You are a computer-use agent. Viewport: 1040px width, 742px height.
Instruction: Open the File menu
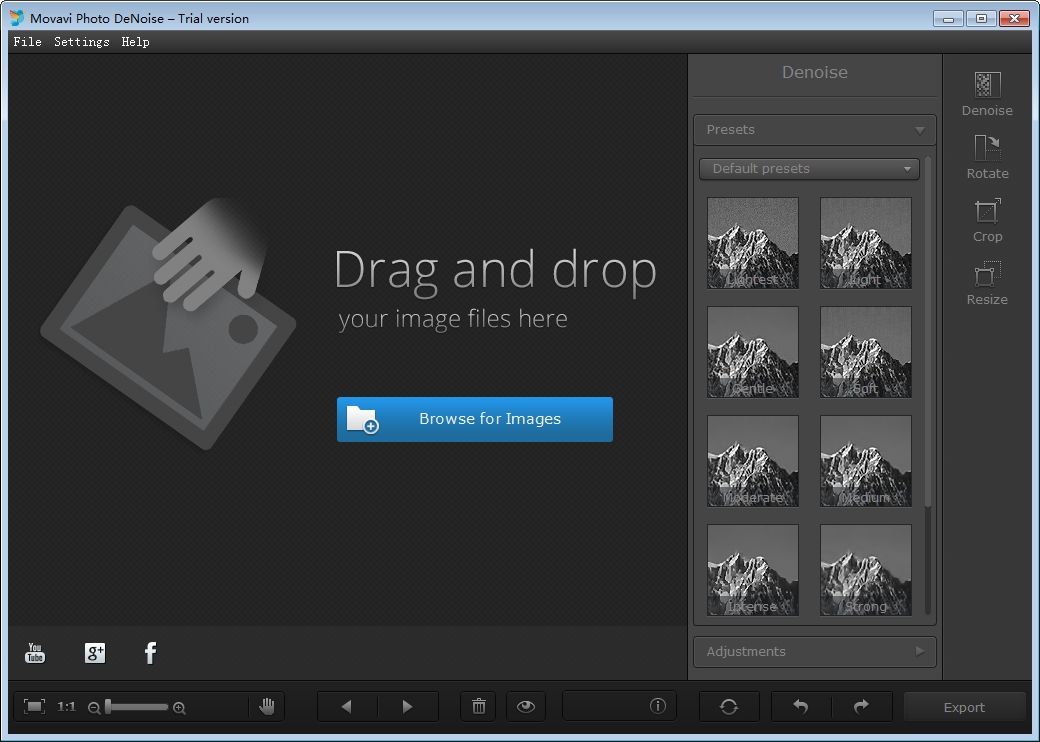point(27,42)
